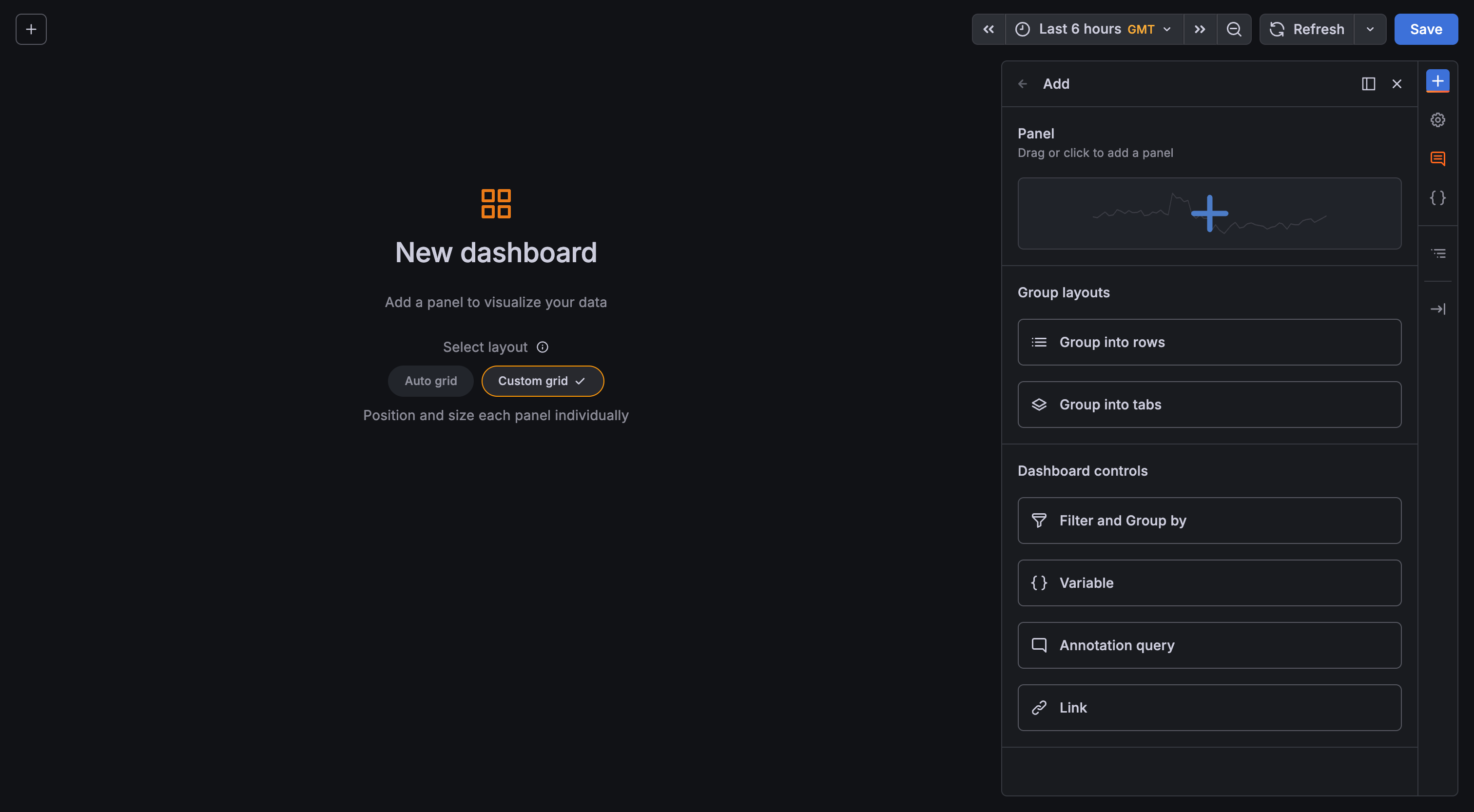Open the outline list sidebar icon
This screenshot has width=1474, height=812.
point(1437,253)
